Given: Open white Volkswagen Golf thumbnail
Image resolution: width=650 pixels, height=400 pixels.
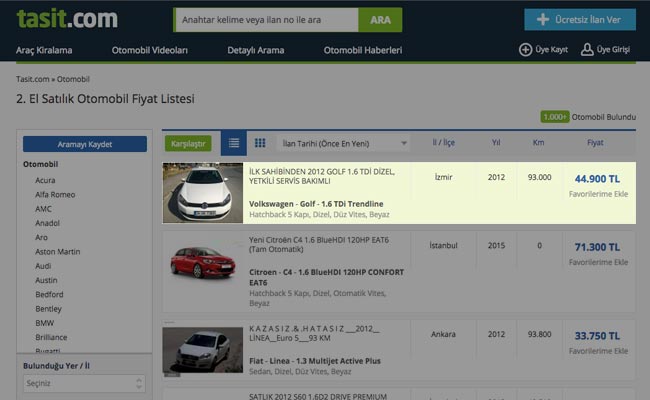Looking at the screenshot, I should [x=203, y=193].
